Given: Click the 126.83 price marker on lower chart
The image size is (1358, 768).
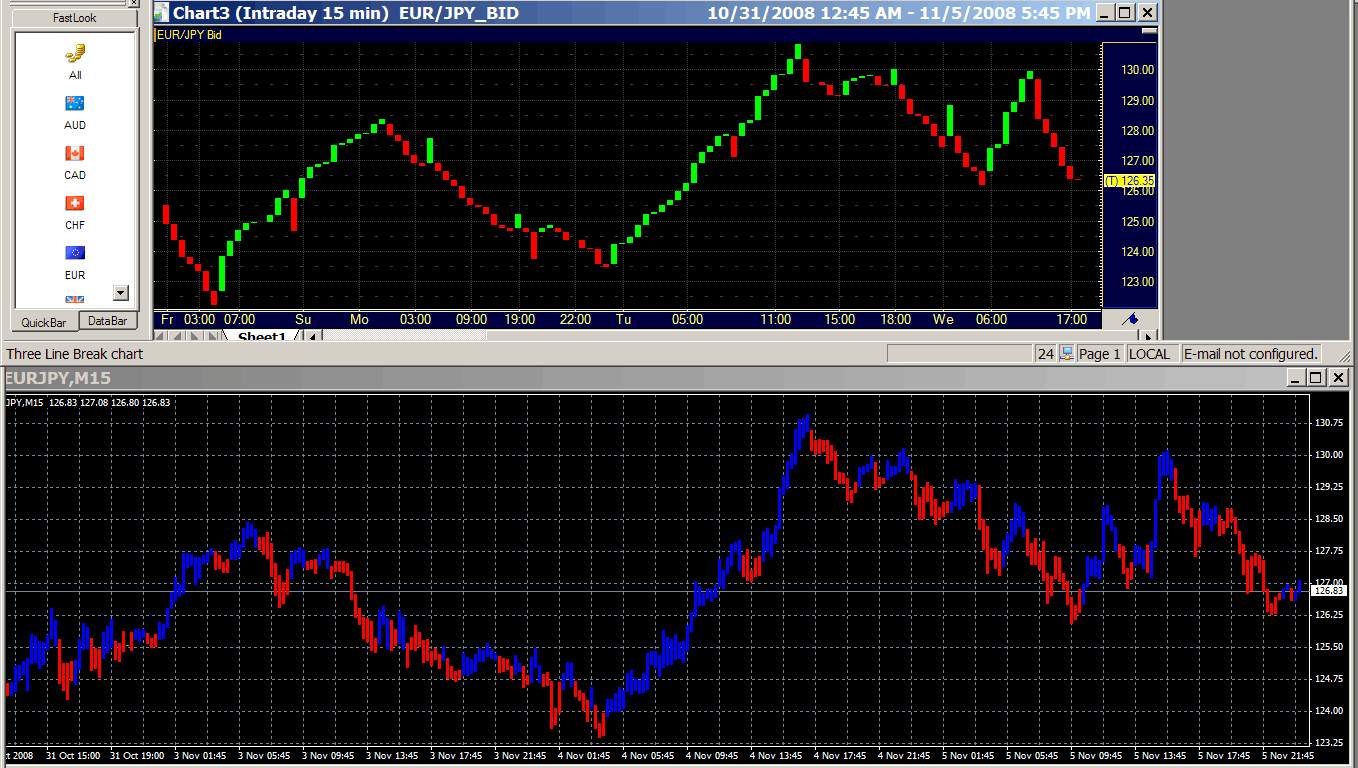Looking at the screenshot, I should pos(1330,591).
